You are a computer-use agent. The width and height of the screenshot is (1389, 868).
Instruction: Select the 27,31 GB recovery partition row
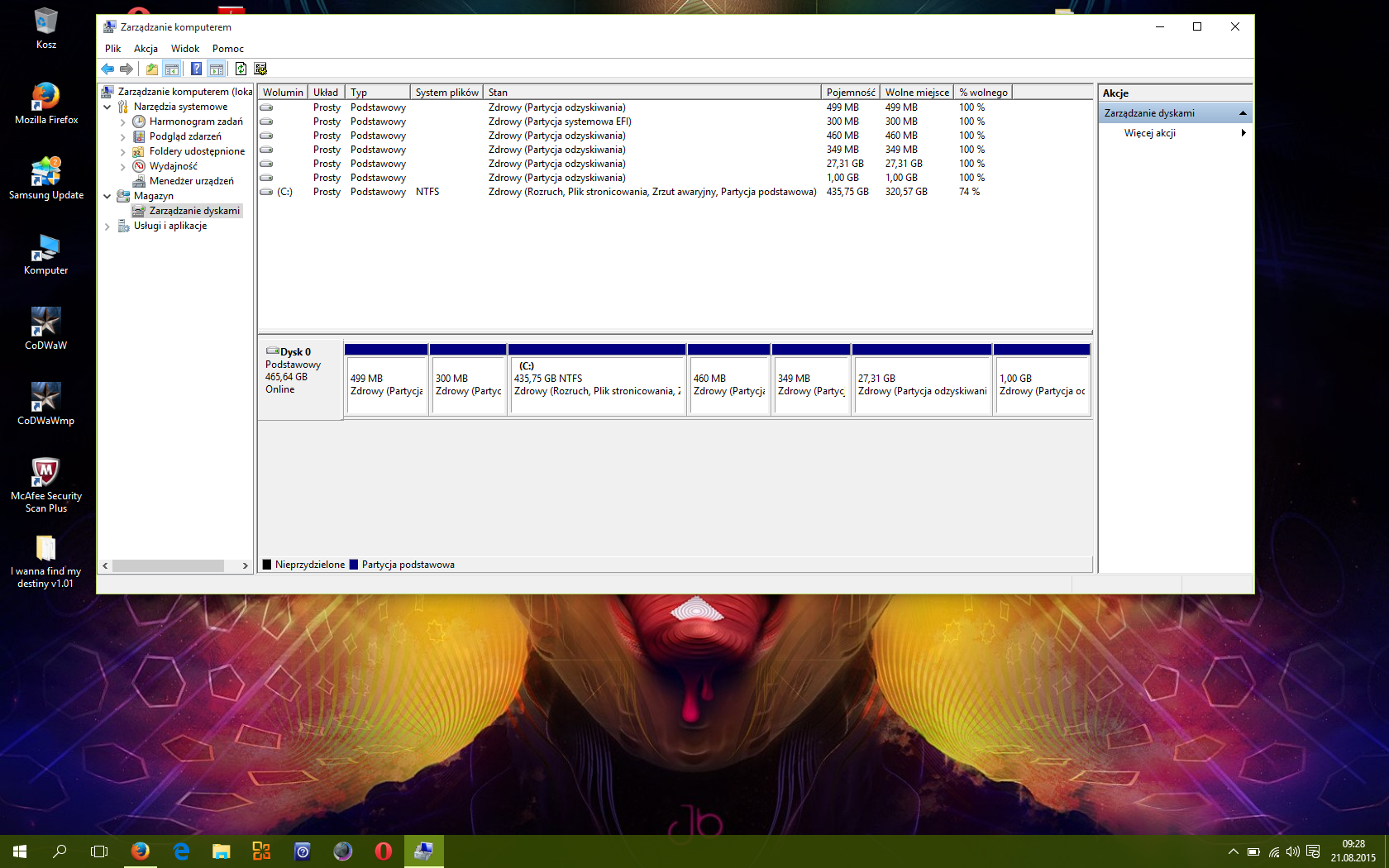click(x=675, y=164)
